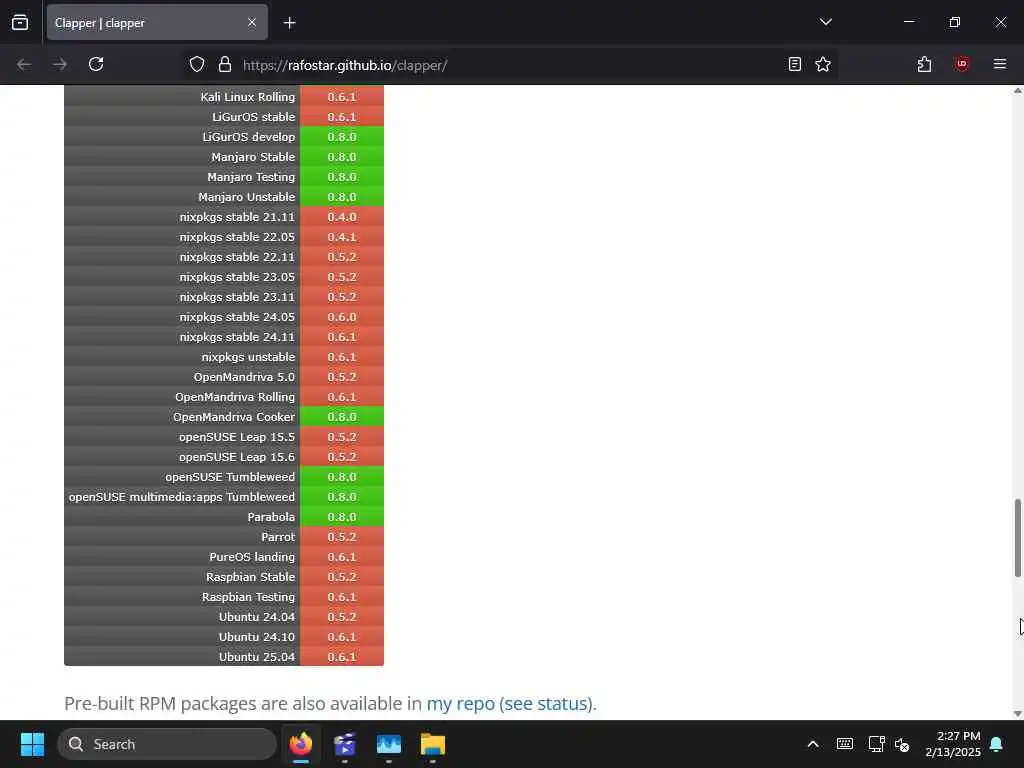Screen dimensions: 1024x768
Task: Open the touch keyboard tray icon
Action: point(844,744)
